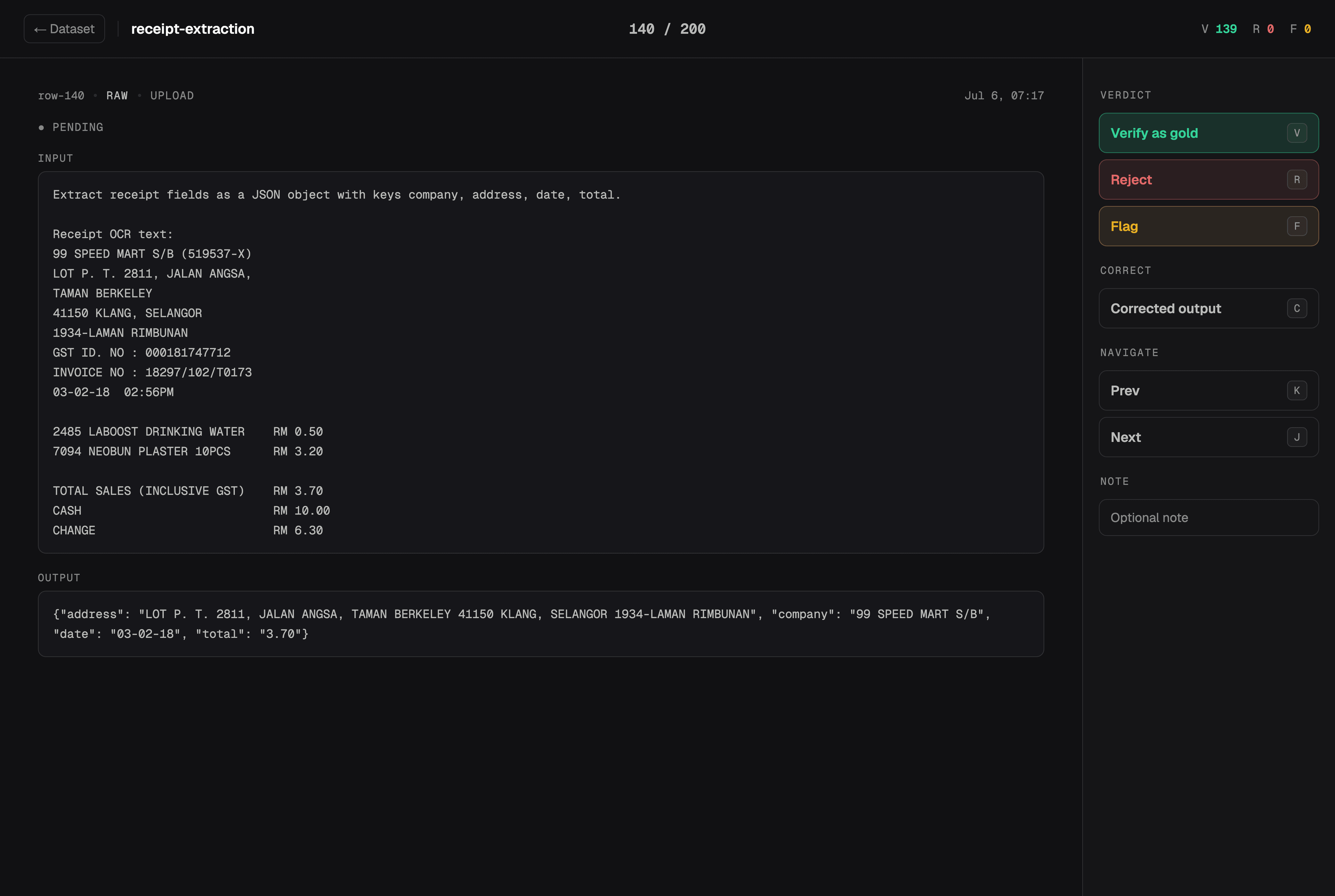Image resolution: width=1335 pixels, height=896 pixels.
Task: Click the CHANGE RM 6.30 line
Action: [x=188, y=530]
